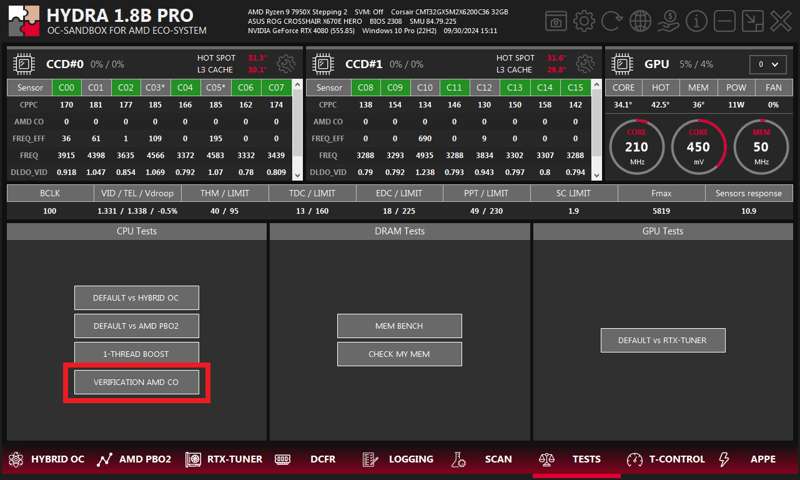Switch to compact mode with arrow icon
The image size is (800, 480).
pos(753,21)
